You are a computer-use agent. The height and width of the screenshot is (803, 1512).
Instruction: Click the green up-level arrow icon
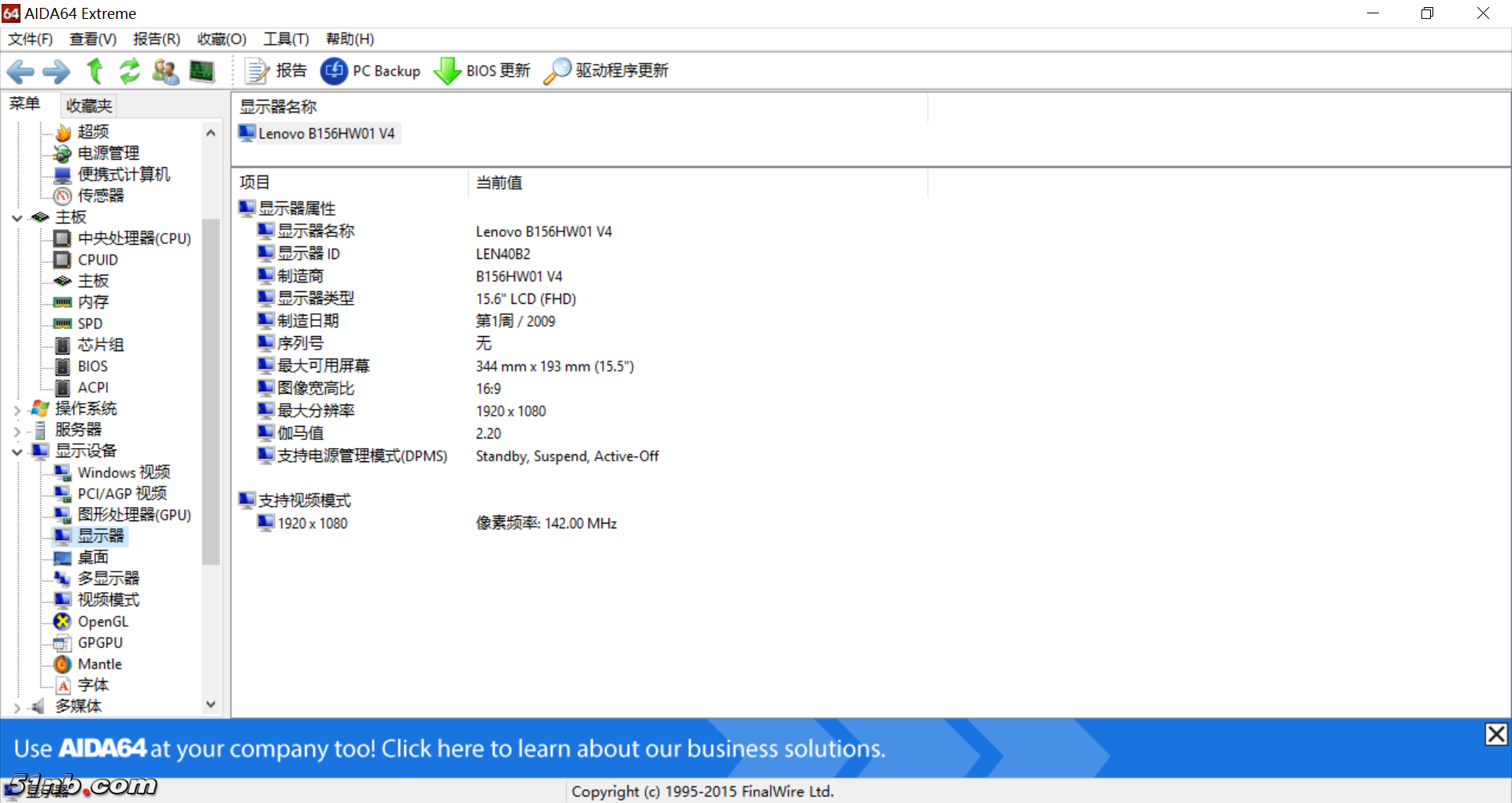(94, 72)
